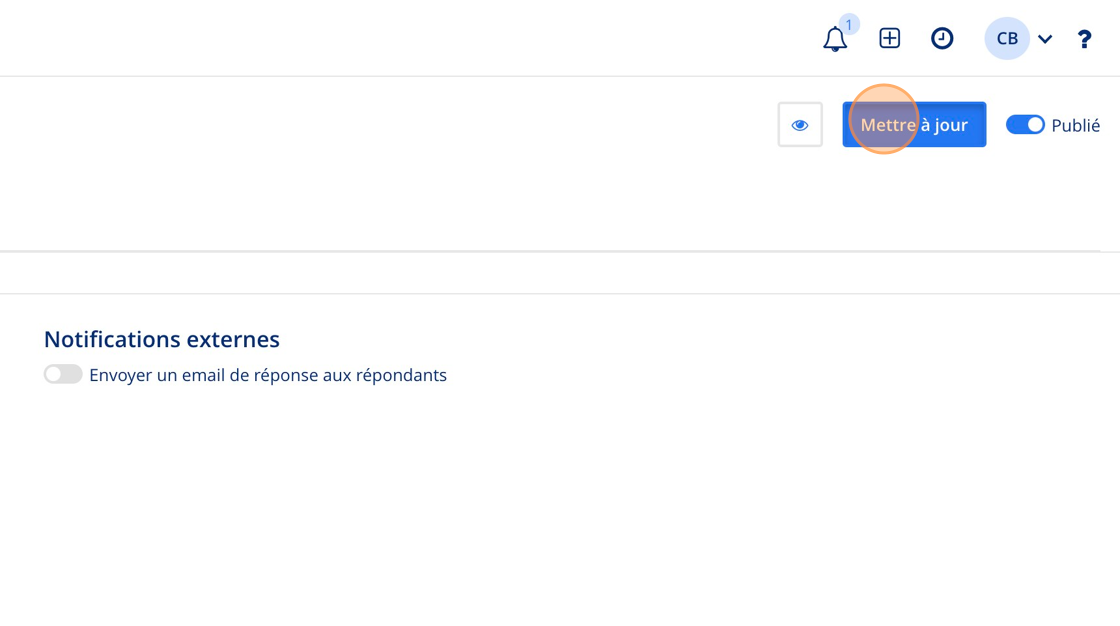Select the Notifications externes heading

(x=162, y=339)
